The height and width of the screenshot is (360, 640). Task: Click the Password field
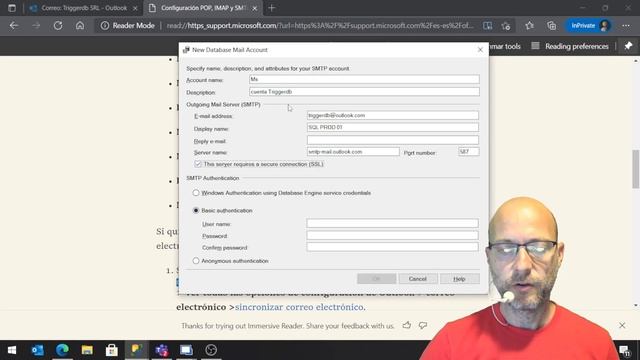tap(393, 235)
